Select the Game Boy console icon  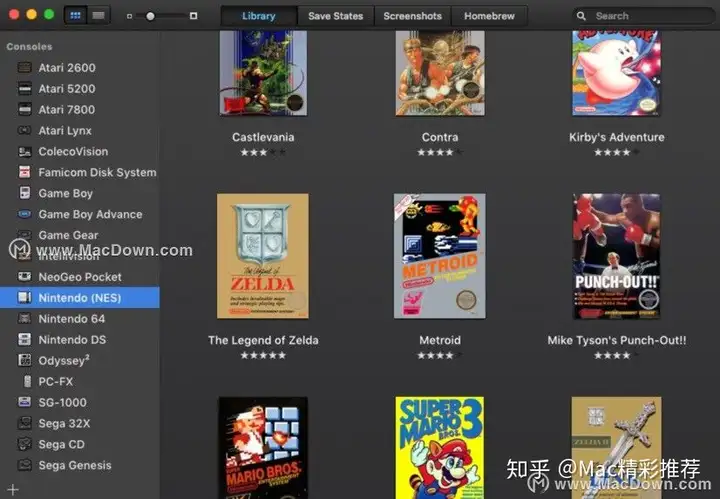click(x=24, y=193)
